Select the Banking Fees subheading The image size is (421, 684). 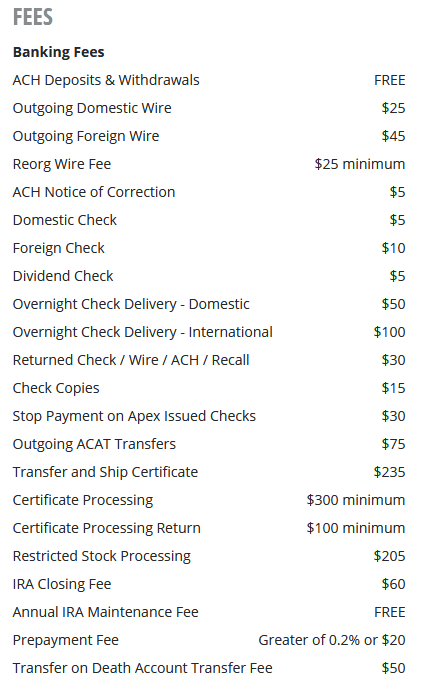[x=58, y=52]
